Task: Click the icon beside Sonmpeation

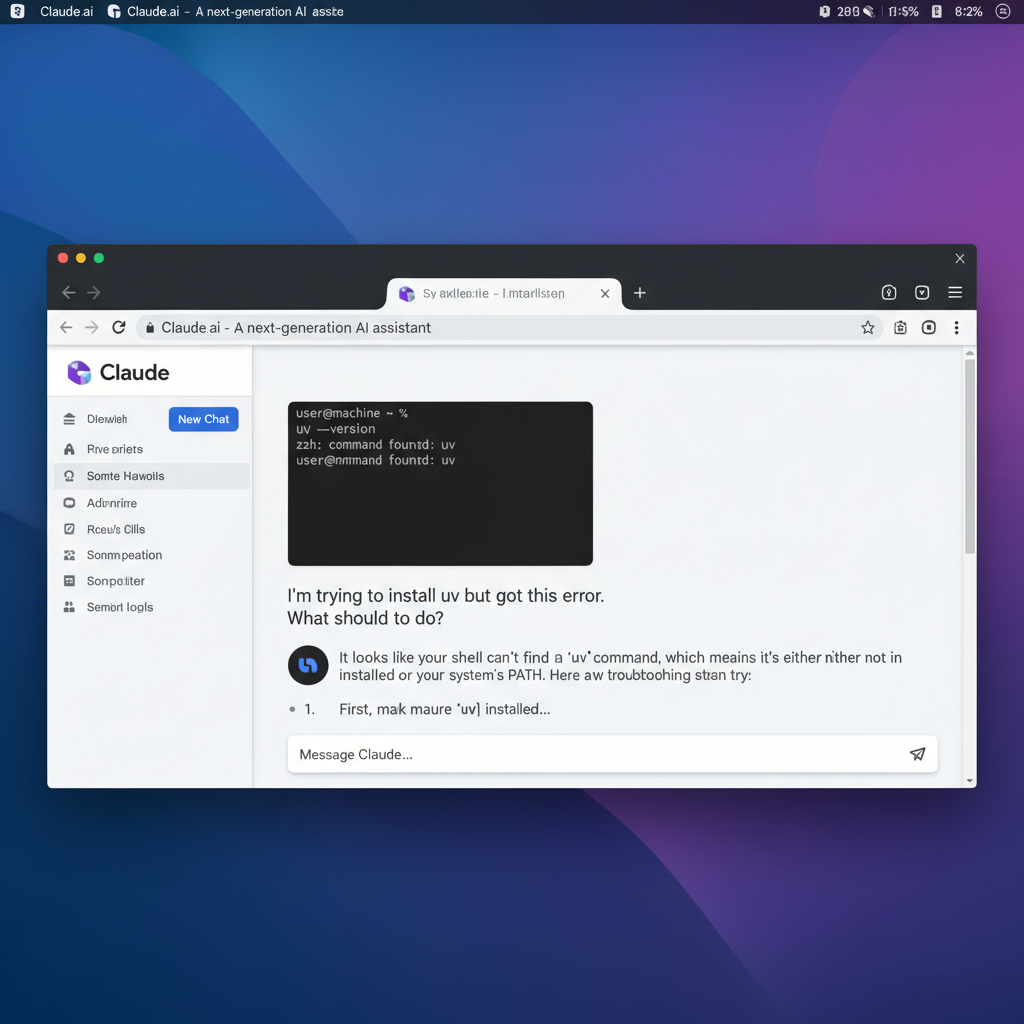Action: click(69, 555)
